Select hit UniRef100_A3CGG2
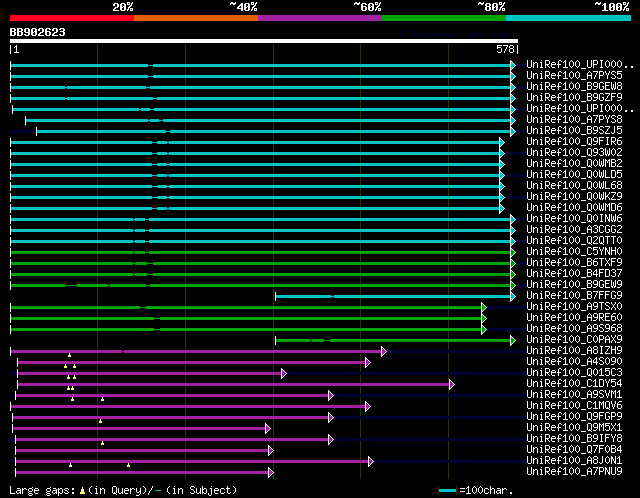The image size is (640, 498). coord(574,230)
